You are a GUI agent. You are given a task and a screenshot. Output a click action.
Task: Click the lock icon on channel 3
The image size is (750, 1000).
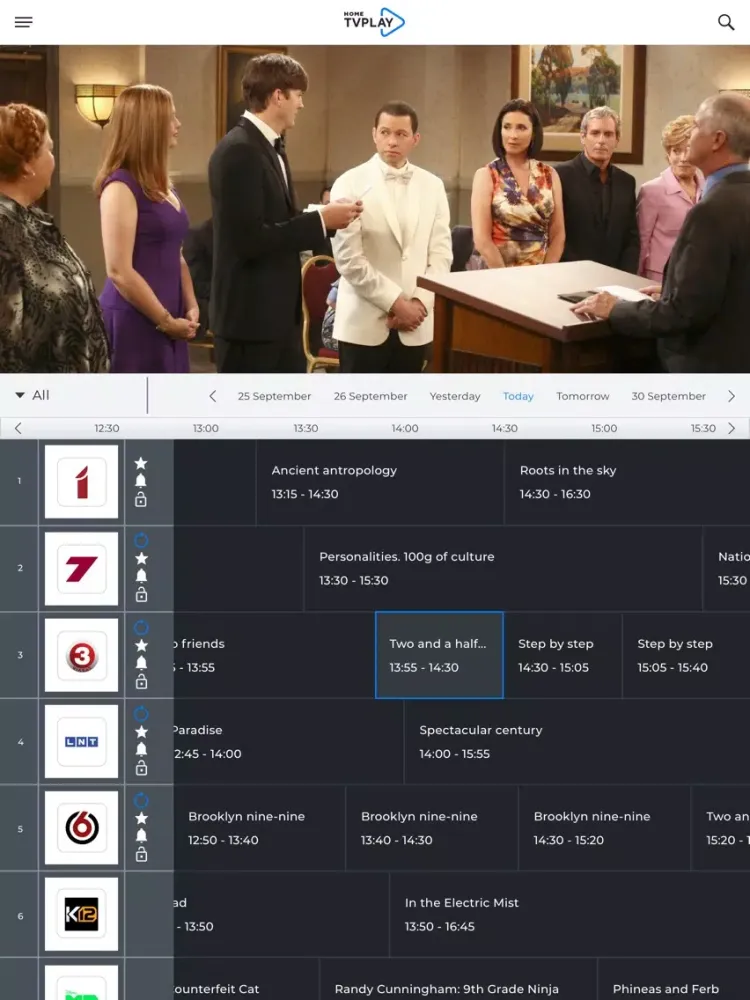(141, 682)
